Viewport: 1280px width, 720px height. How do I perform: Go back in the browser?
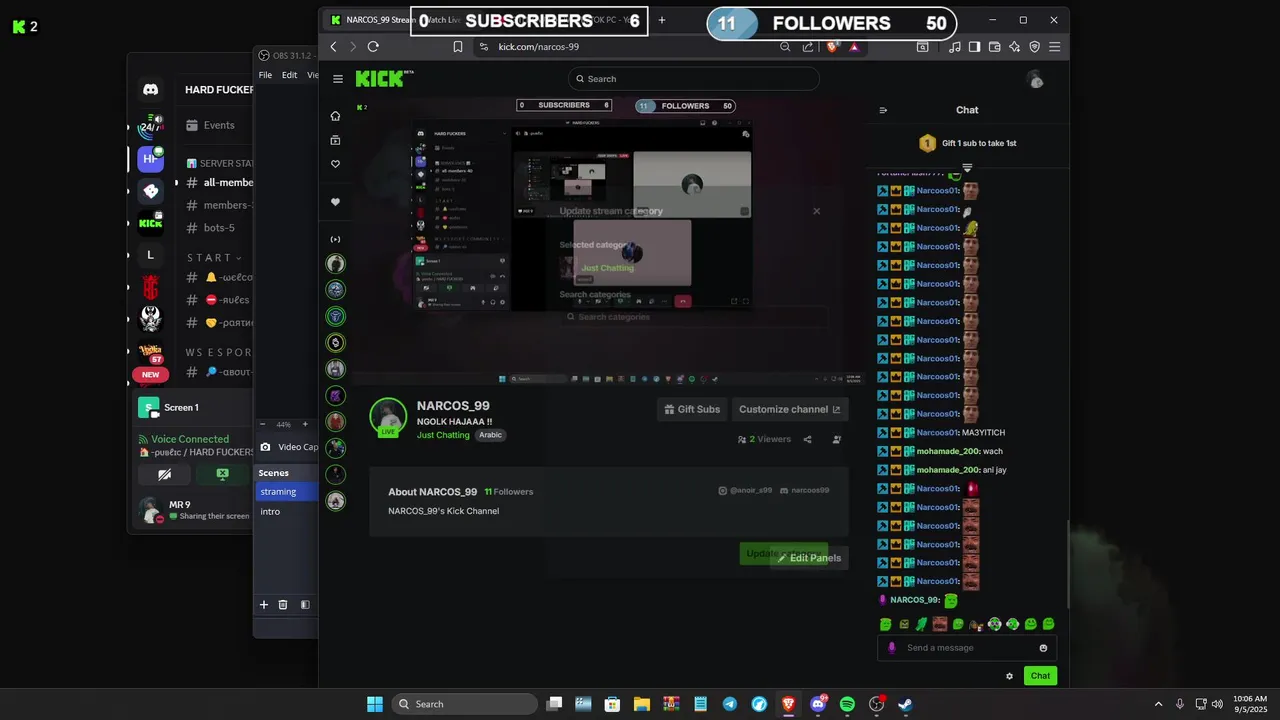(x=334, y=47)
